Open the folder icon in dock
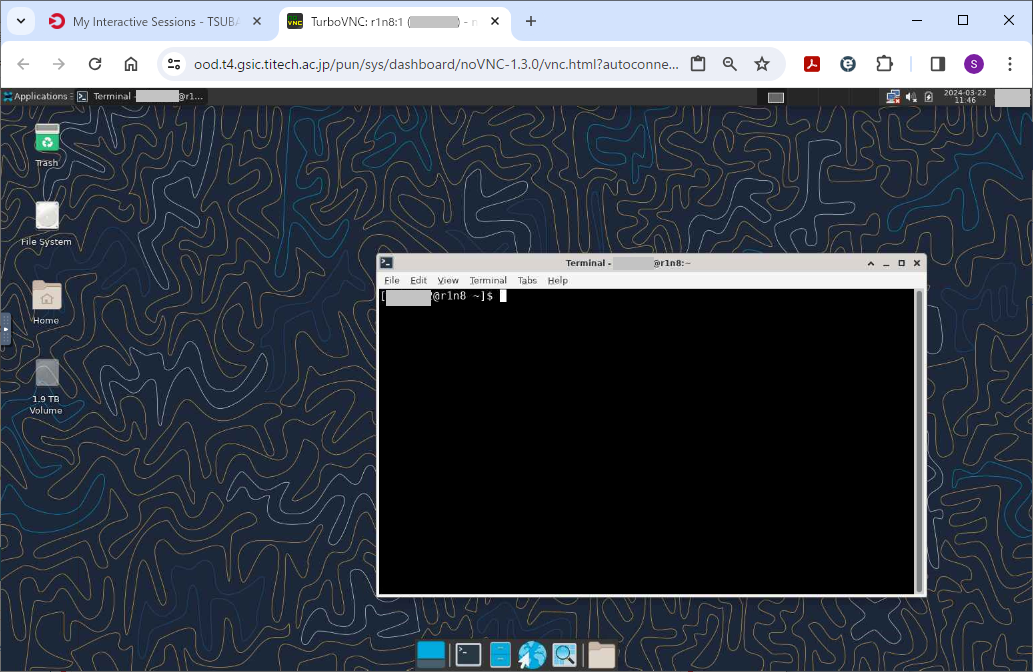This screenshot has width=1033, height=672. [601, 655]
